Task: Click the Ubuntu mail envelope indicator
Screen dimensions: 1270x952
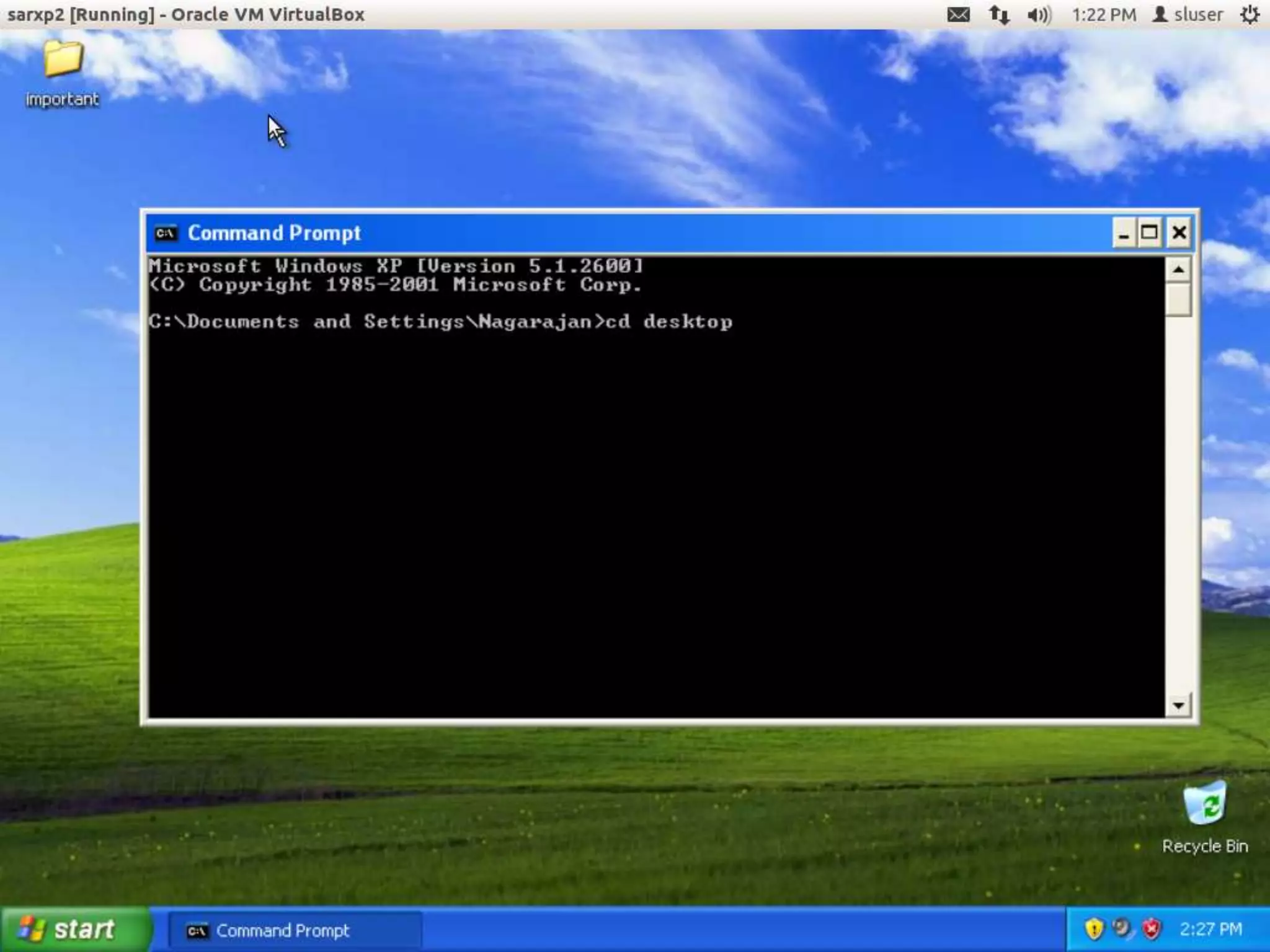Action: point(958,14)
